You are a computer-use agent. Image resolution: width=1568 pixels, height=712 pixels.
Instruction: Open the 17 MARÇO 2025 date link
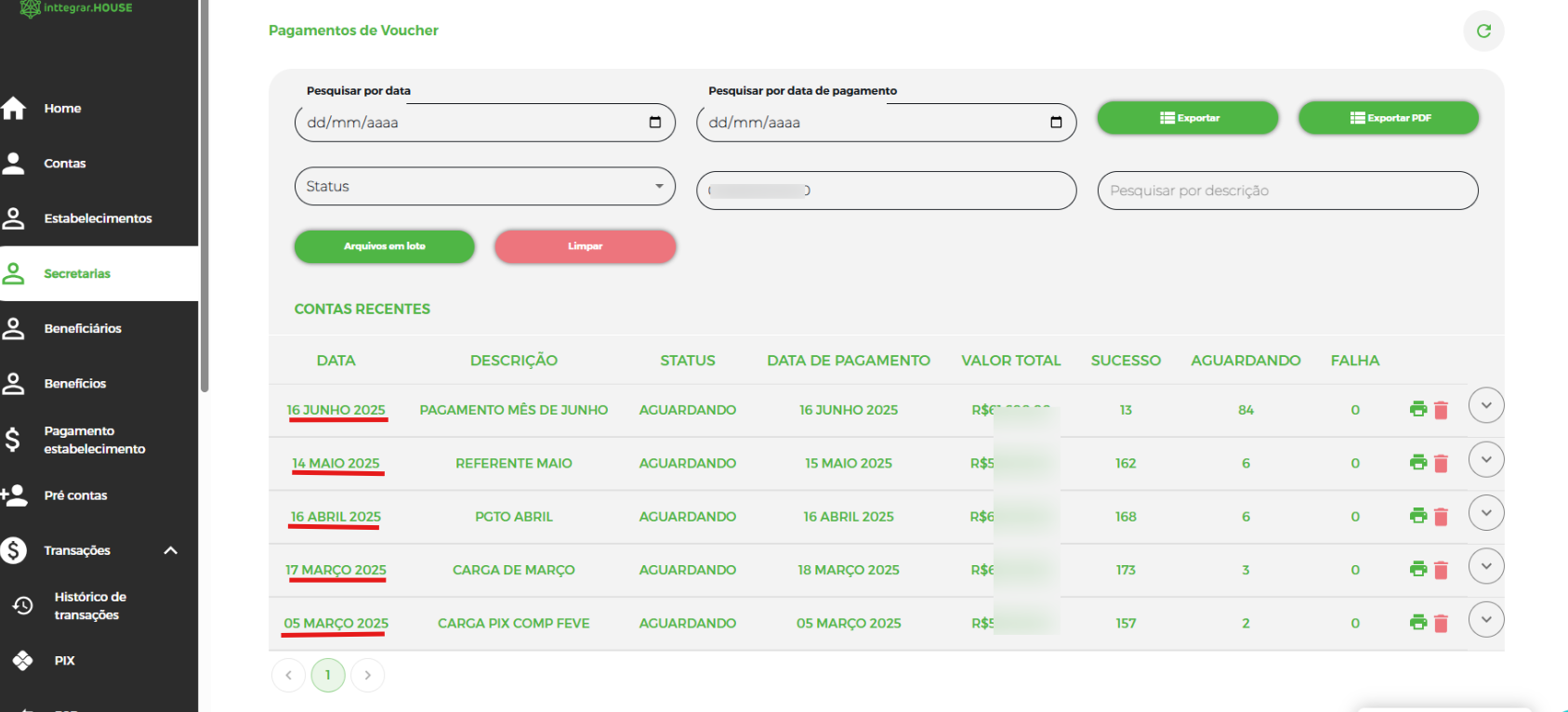pyautogui.click(x=336, y=570)
